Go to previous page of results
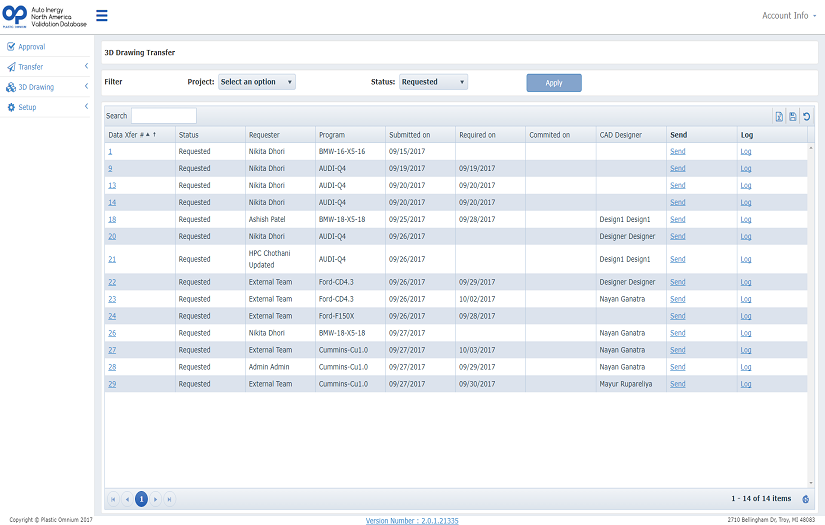 pos(127,499)
